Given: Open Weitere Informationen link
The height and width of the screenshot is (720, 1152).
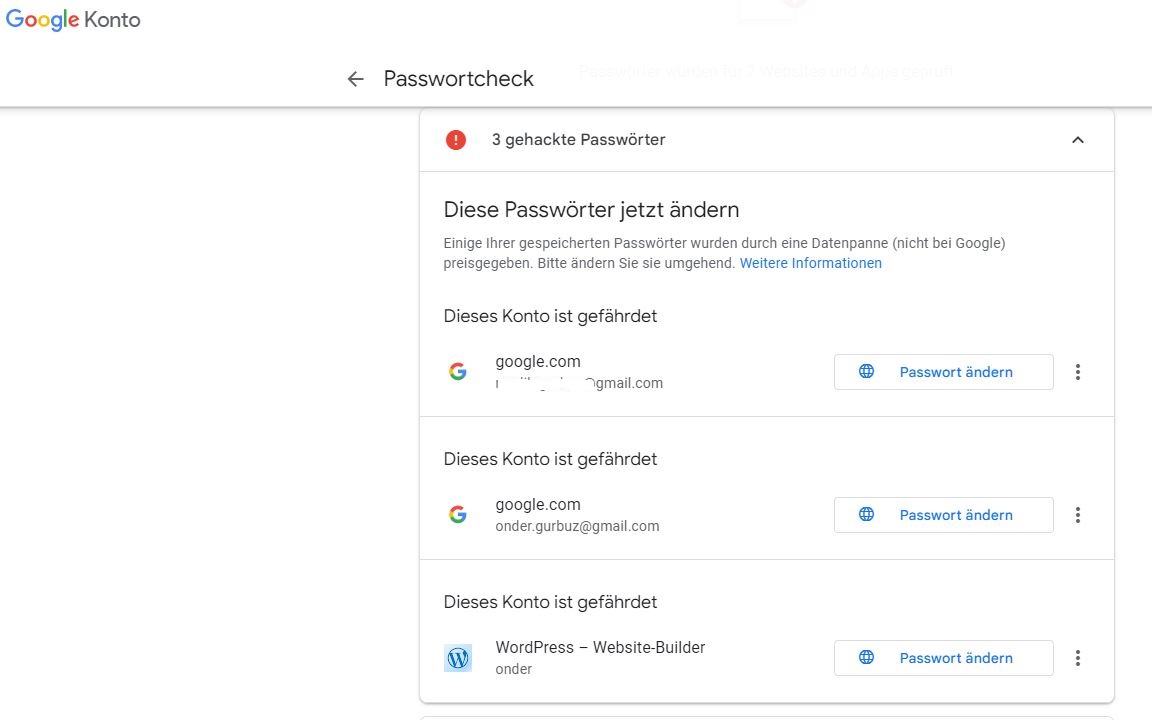Looking at the screenshot, I should (x=810, y=263).
